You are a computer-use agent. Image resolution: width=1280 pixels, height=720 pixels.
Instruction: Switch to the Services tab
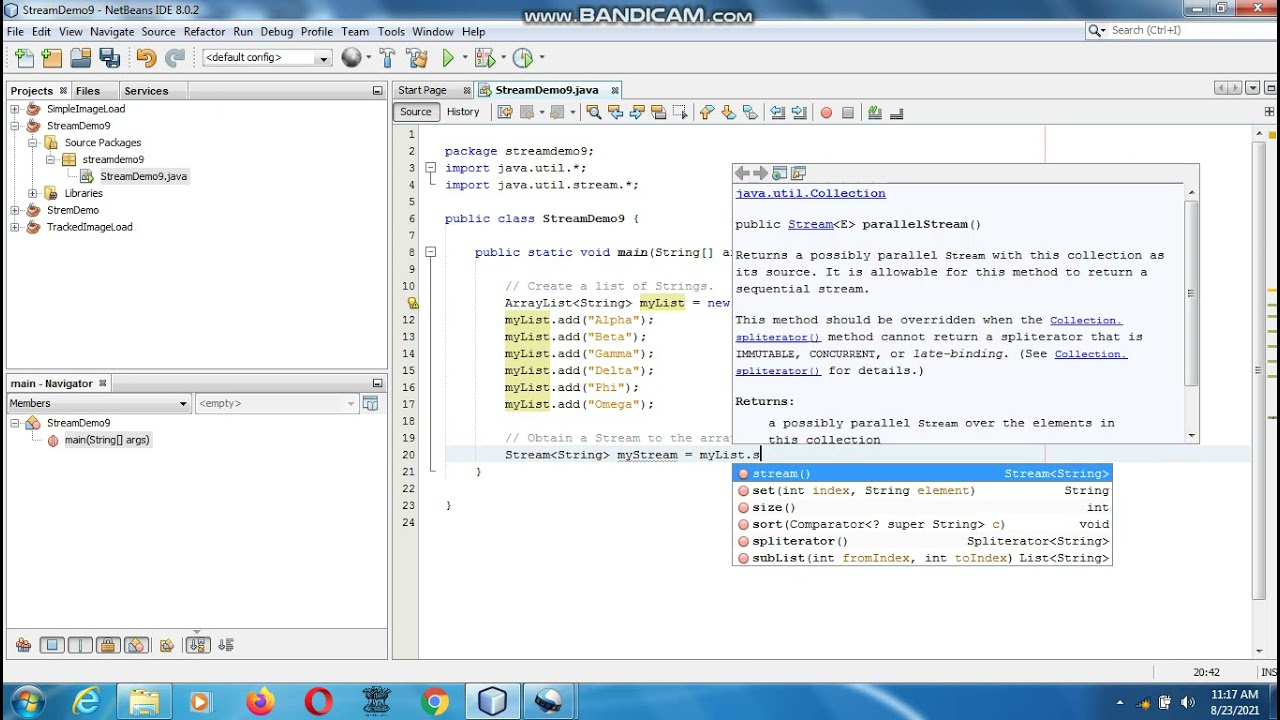[x=146, y=91]
